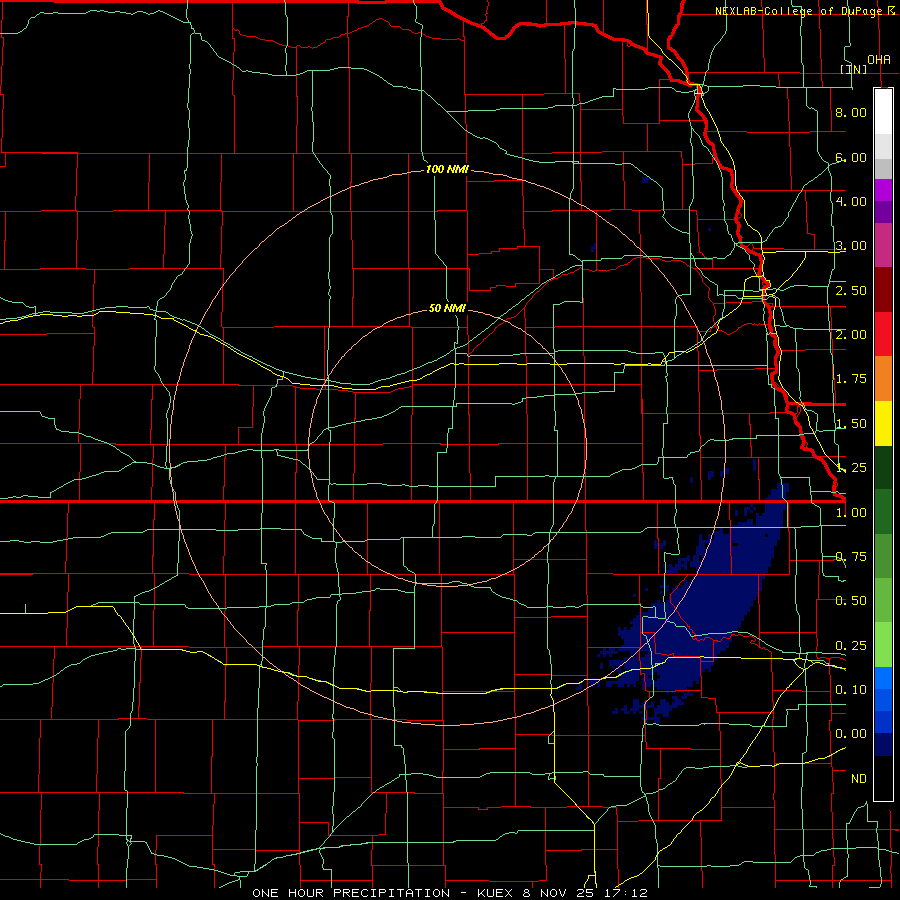This screenshot has height=900, width=900.
Task: Click the 0.00 legend value
Action: [x=851, y=734]
